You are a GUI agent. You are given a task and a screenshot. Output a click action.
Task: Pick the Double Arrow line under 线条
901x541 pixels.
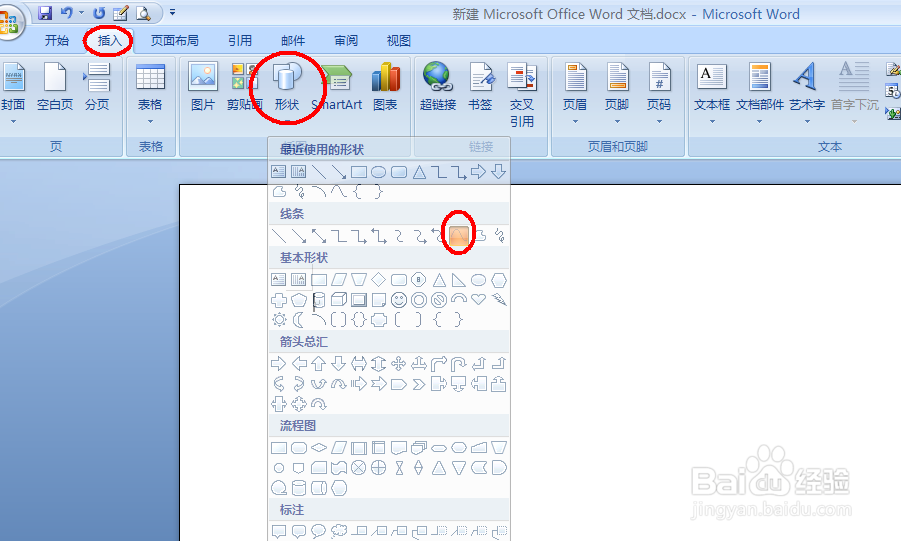click(318, 236)
